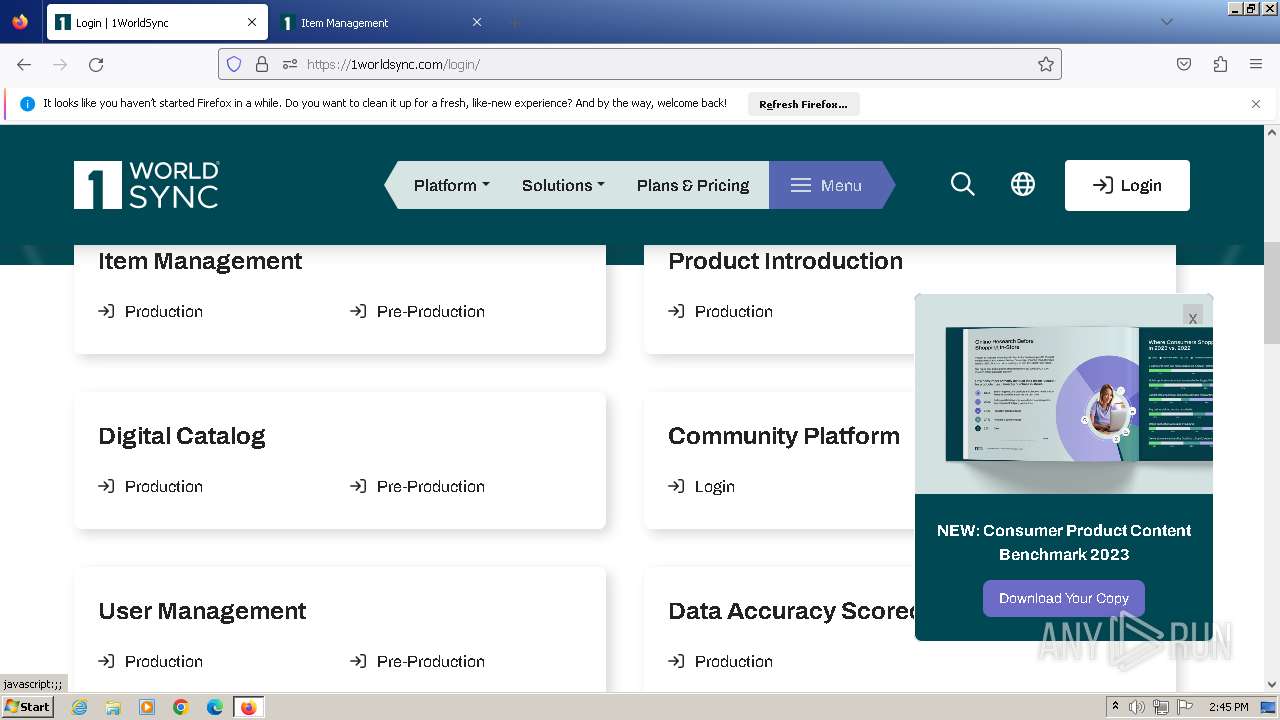Expand the Platform dropdown

point(451,185)
